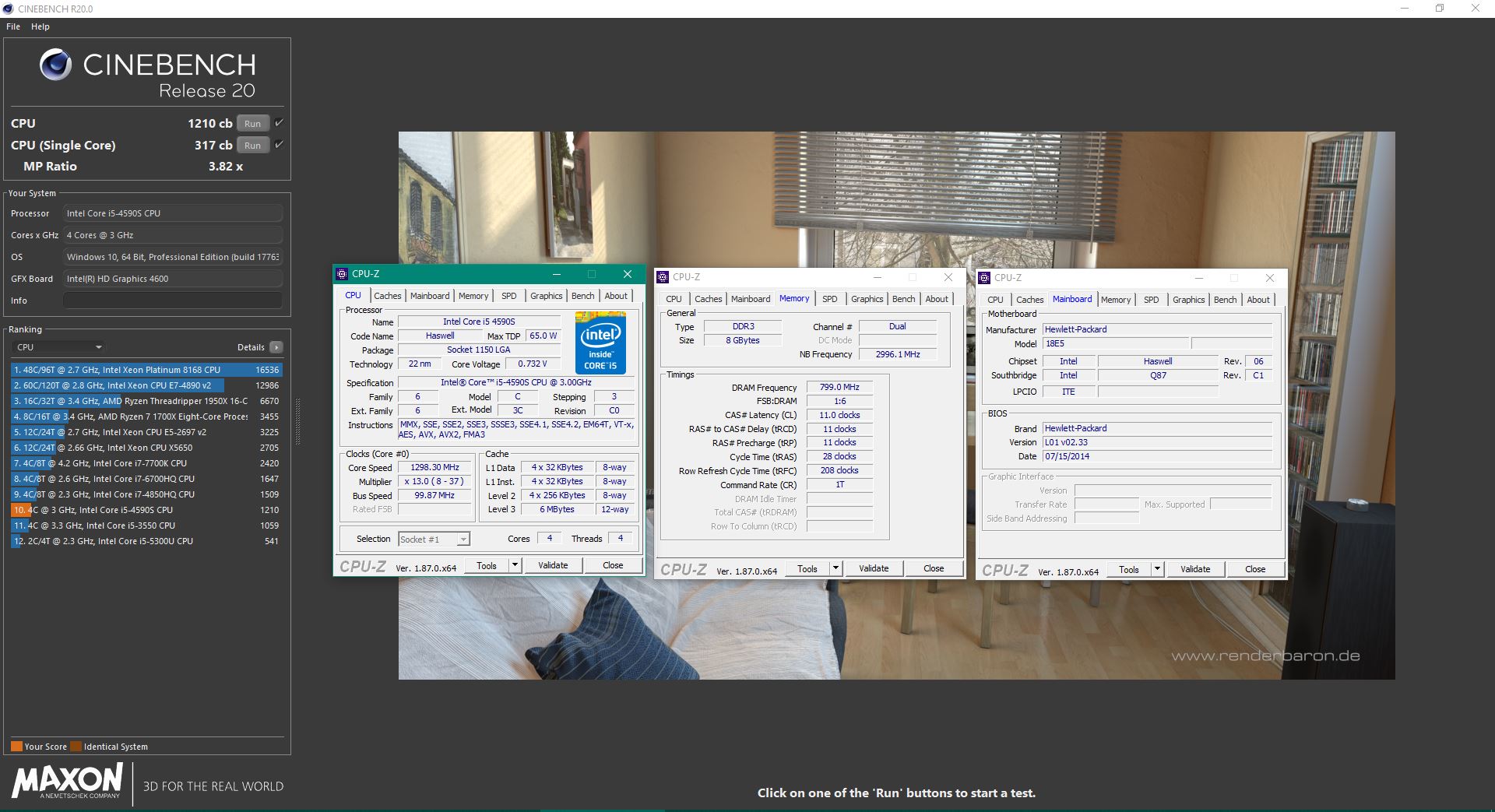Select ranking row Xeon Platinum 8168
Image resolution: width=1495 pixels, height=812 pixels.
click(146, 370)
